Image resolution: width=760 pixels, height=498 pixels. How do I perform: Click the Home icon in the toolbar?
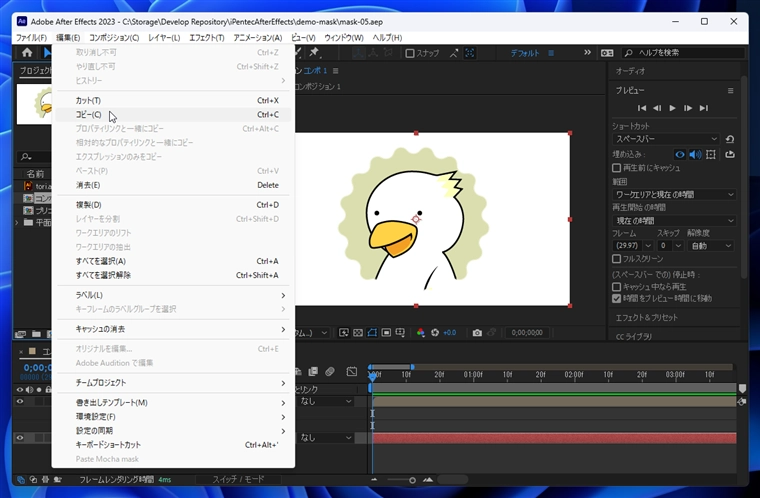click(27, 53)
